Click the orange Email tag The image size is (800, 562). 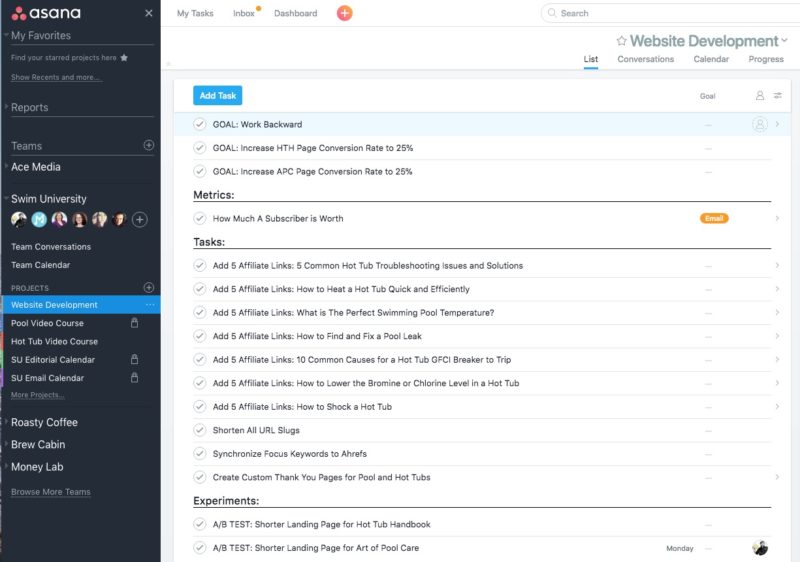point(714,218)
